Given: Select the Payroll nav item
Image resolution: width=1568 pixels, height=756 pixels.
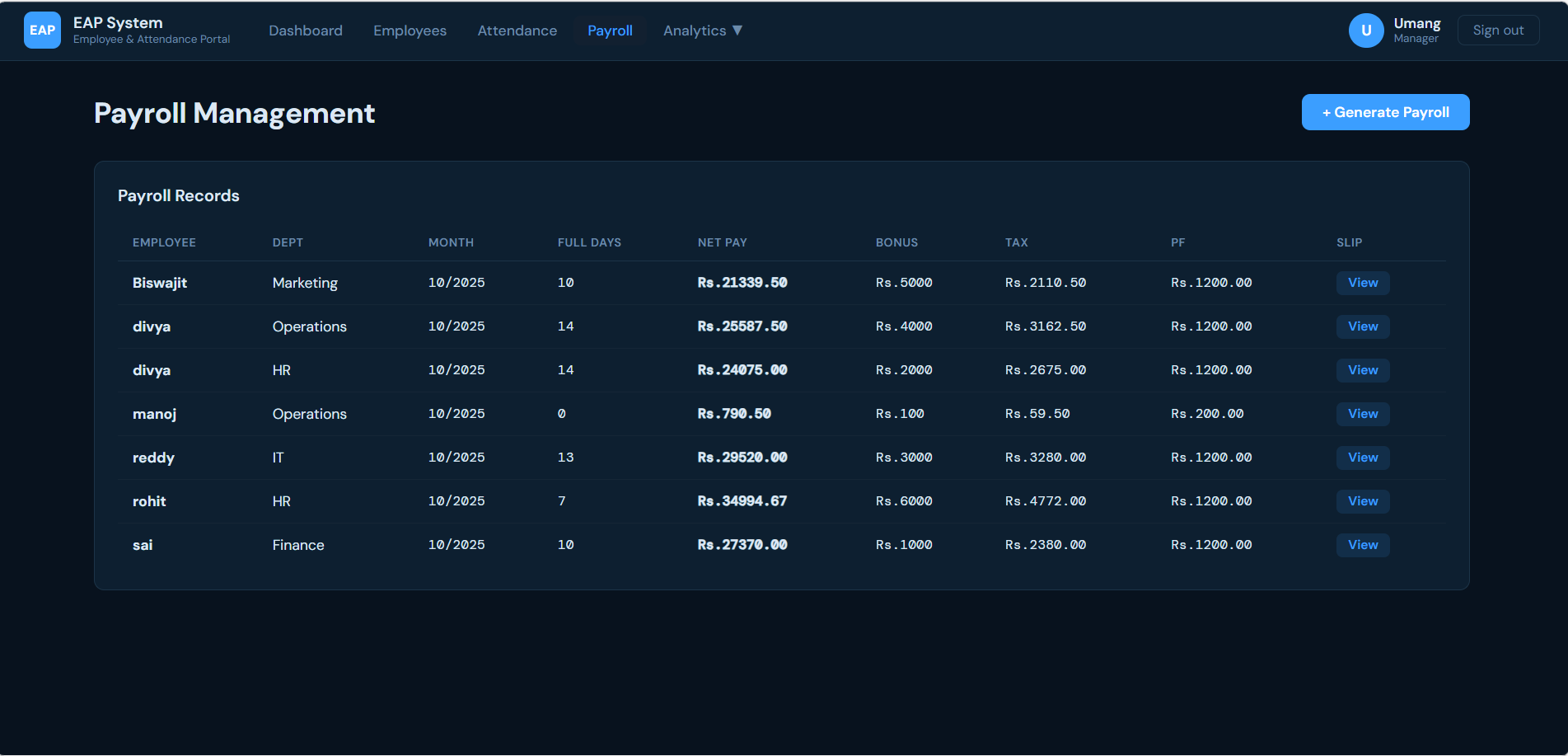Looking at the screenshot, I should tap(610, 31).
